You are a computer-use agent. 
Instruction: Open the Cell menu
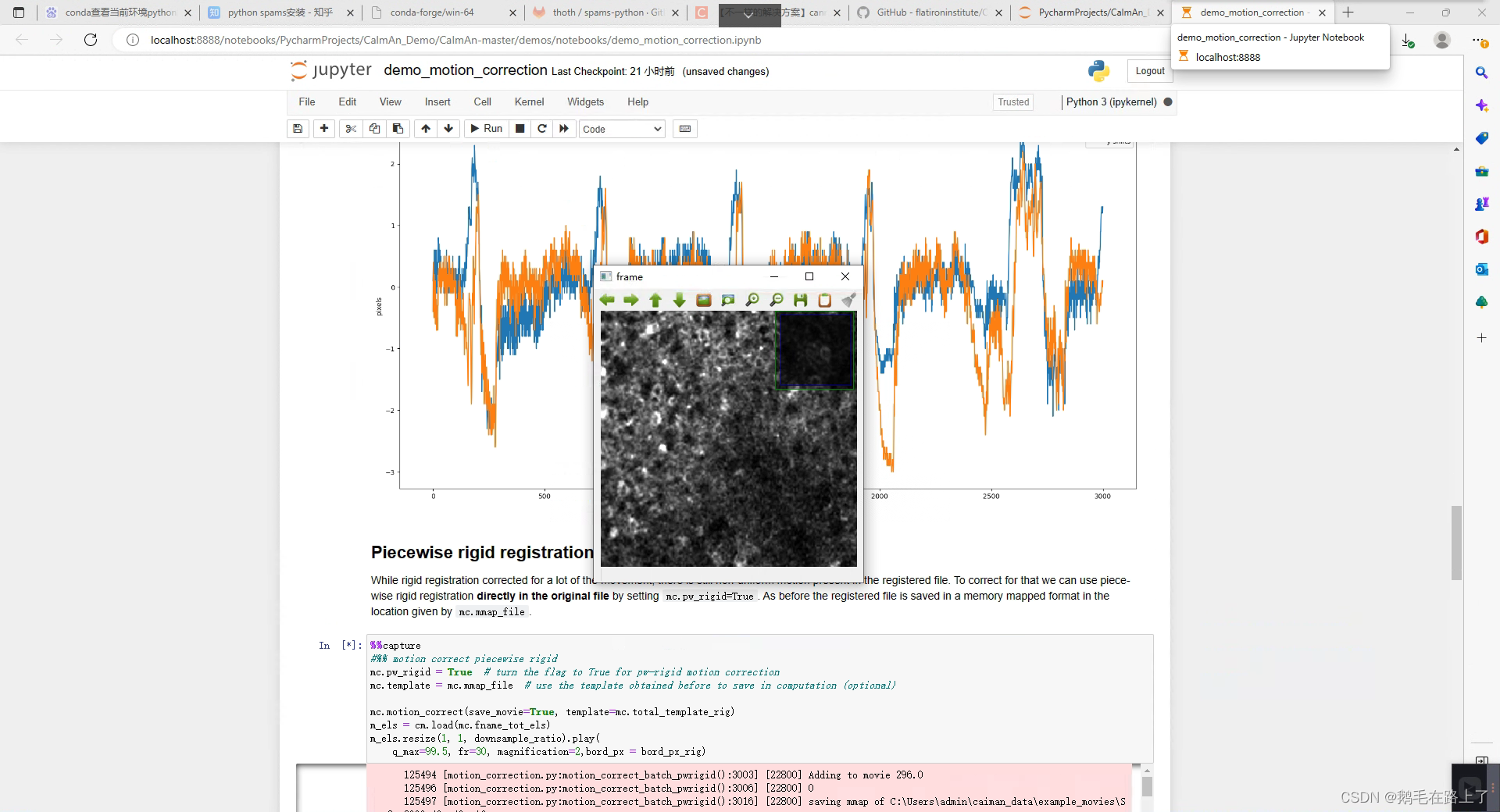point(483,101)
